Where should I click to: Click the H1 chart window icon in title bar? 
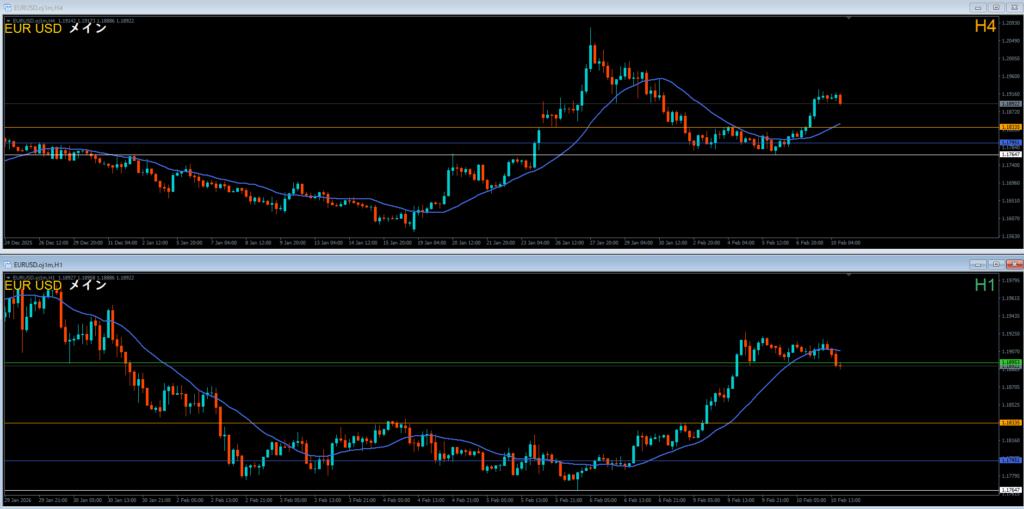pyautogui.click(x=7, y=264)
